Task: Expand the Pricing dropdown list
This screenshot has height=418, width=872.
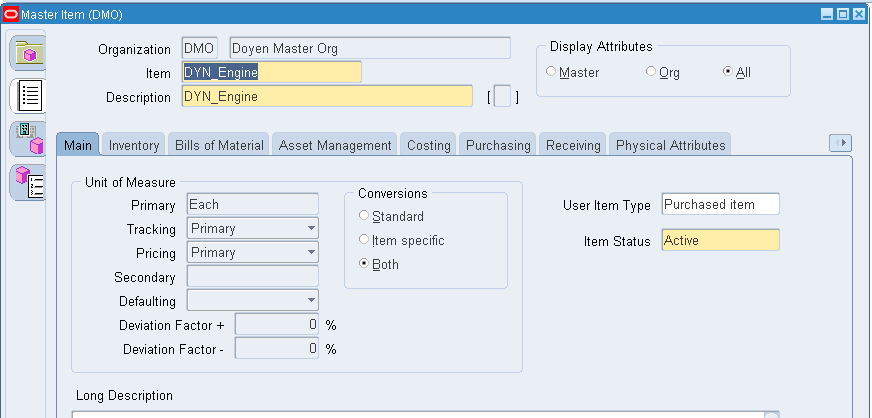Action: [x=253, y=252]
